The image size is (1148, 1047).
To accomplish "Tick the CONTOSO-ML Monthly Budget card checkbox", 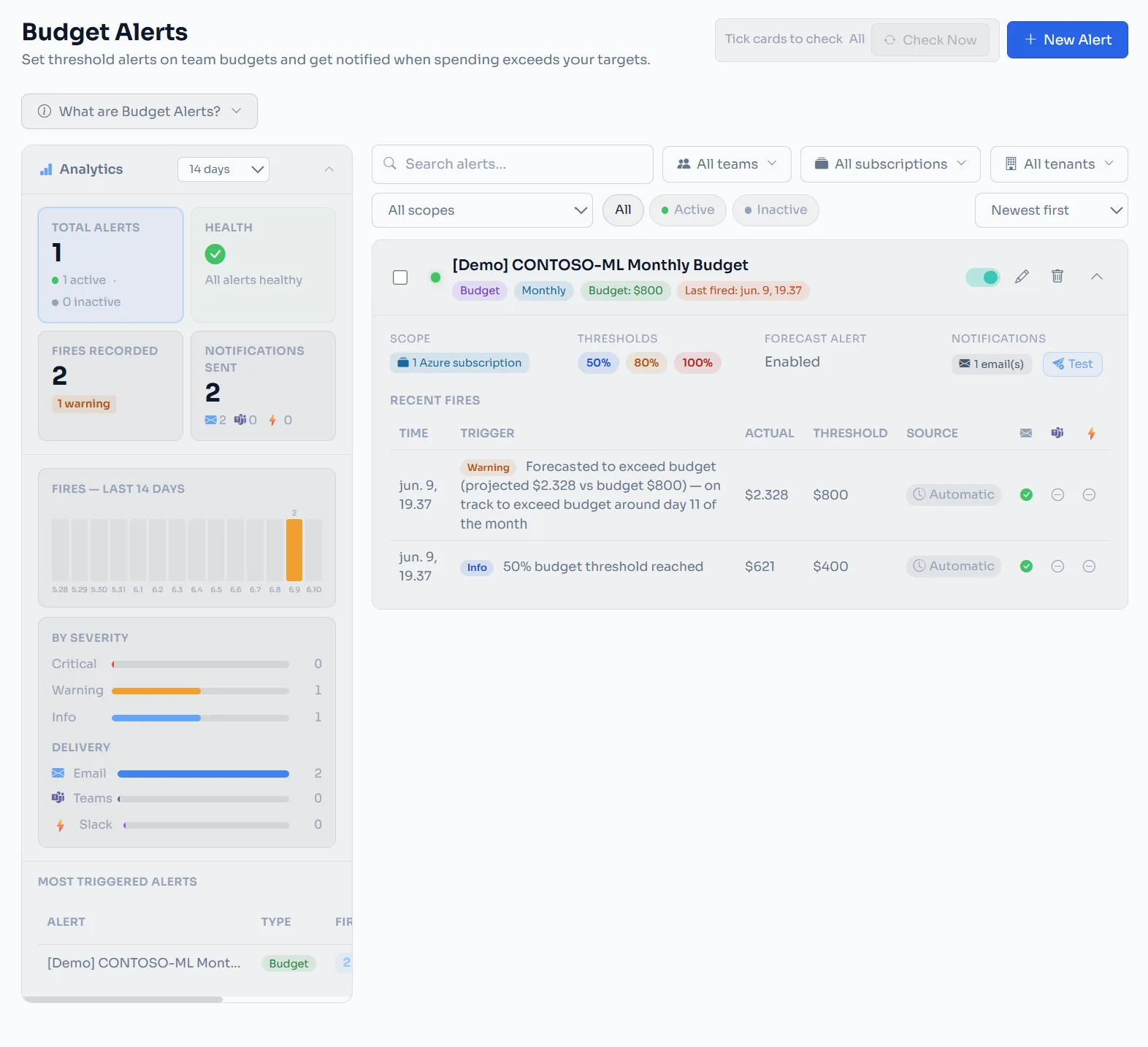I will click(400, 277).
